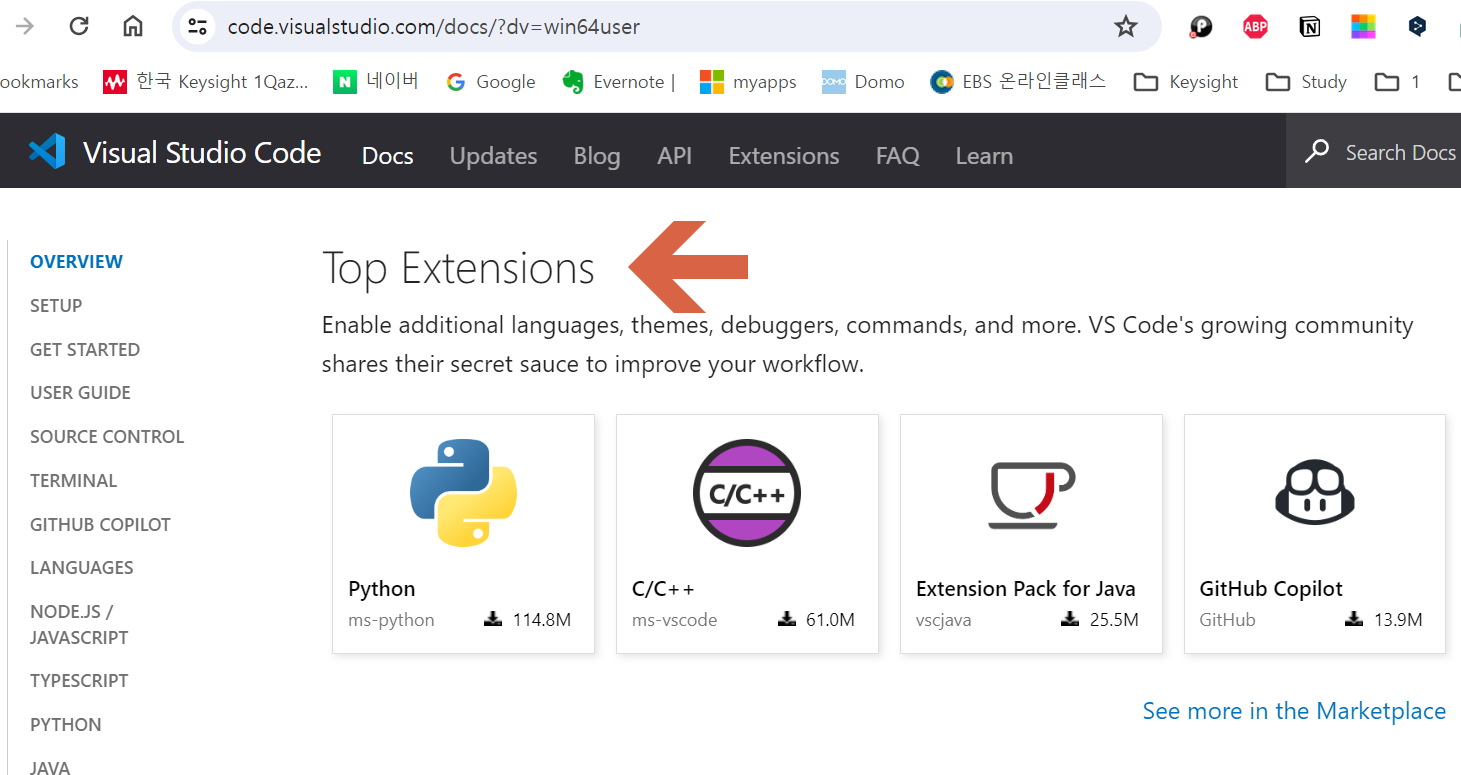The width and height of the screenshot is (1461, 775).
Task: Expand GITHUB COPILOT in the sidebar
Action: [100, 525]
